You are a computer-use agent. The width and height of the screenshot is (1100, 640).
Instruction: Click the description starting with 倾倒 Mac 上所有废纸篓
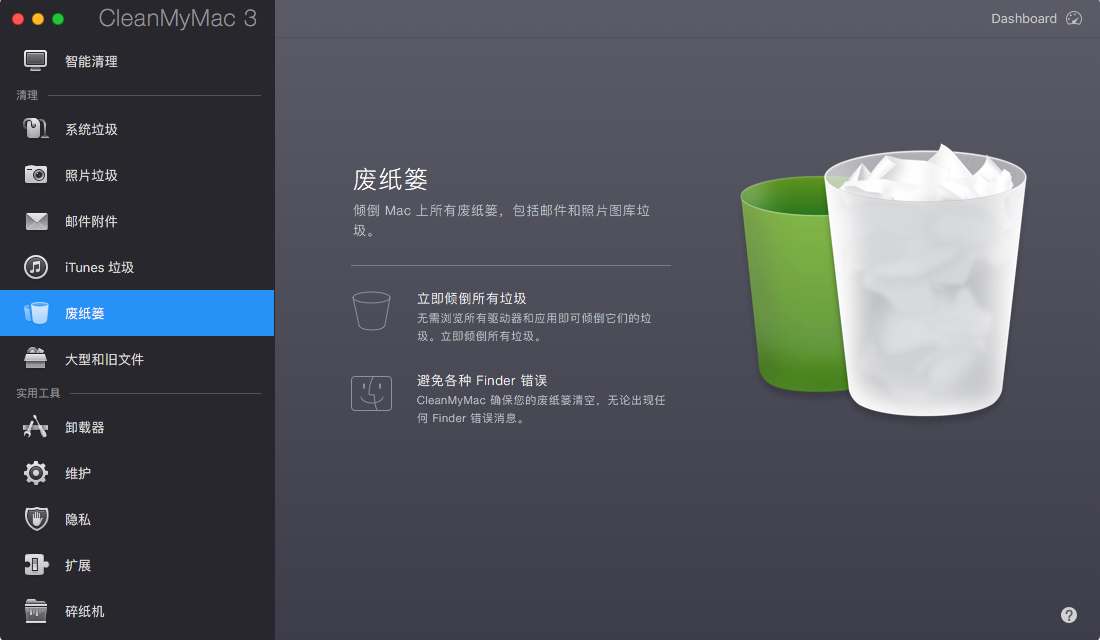pos(502,220)
